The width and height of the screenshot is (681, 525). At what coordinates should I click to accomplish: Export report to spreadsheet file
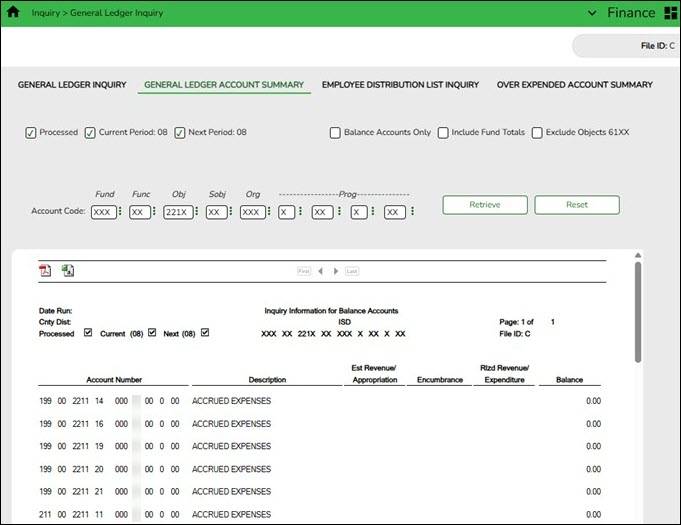click(x=68, y=271)
